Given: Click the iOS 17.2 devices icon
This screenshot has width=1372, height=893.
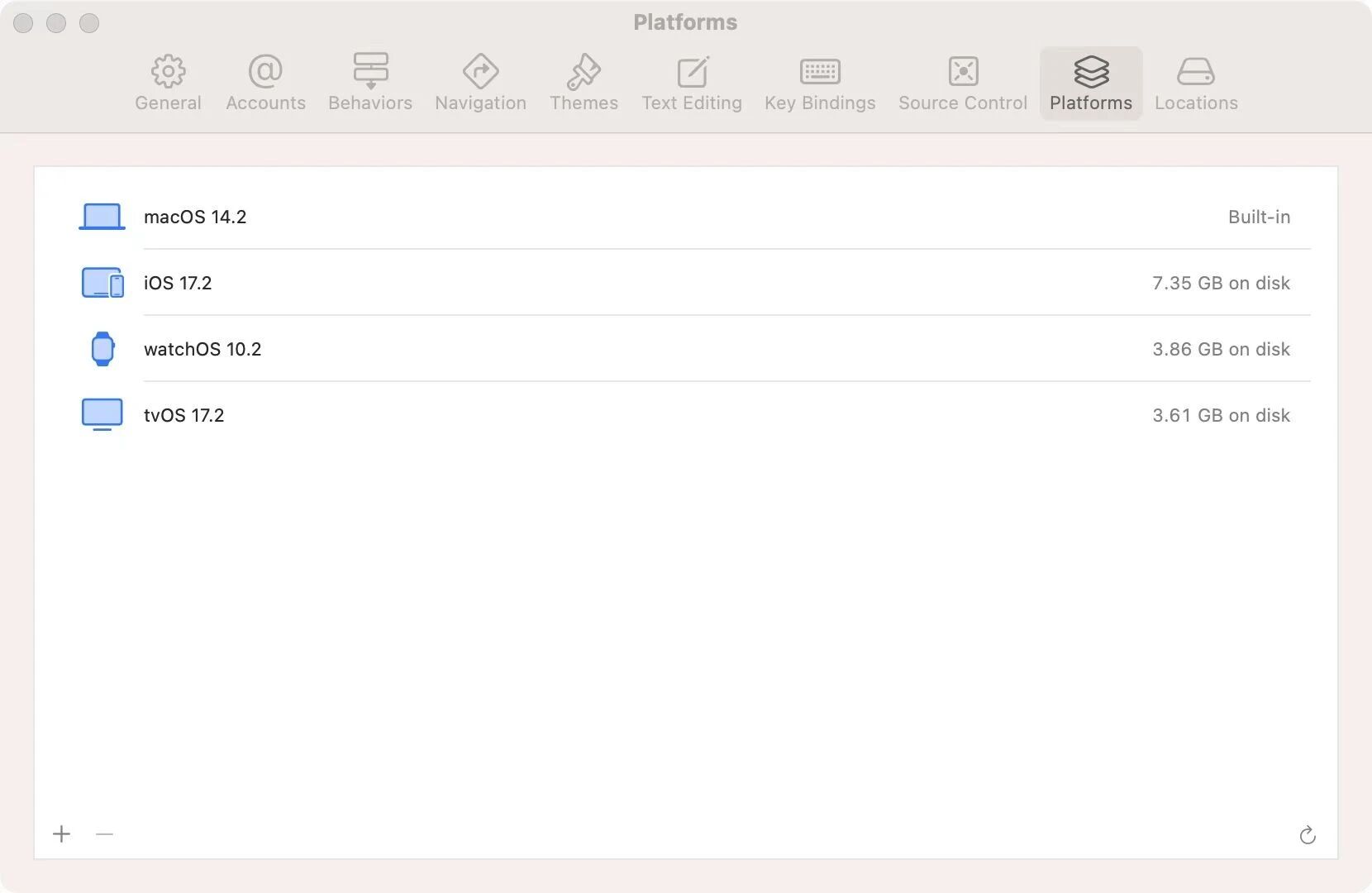Looking at the screenshot, I should pos(102,283).
